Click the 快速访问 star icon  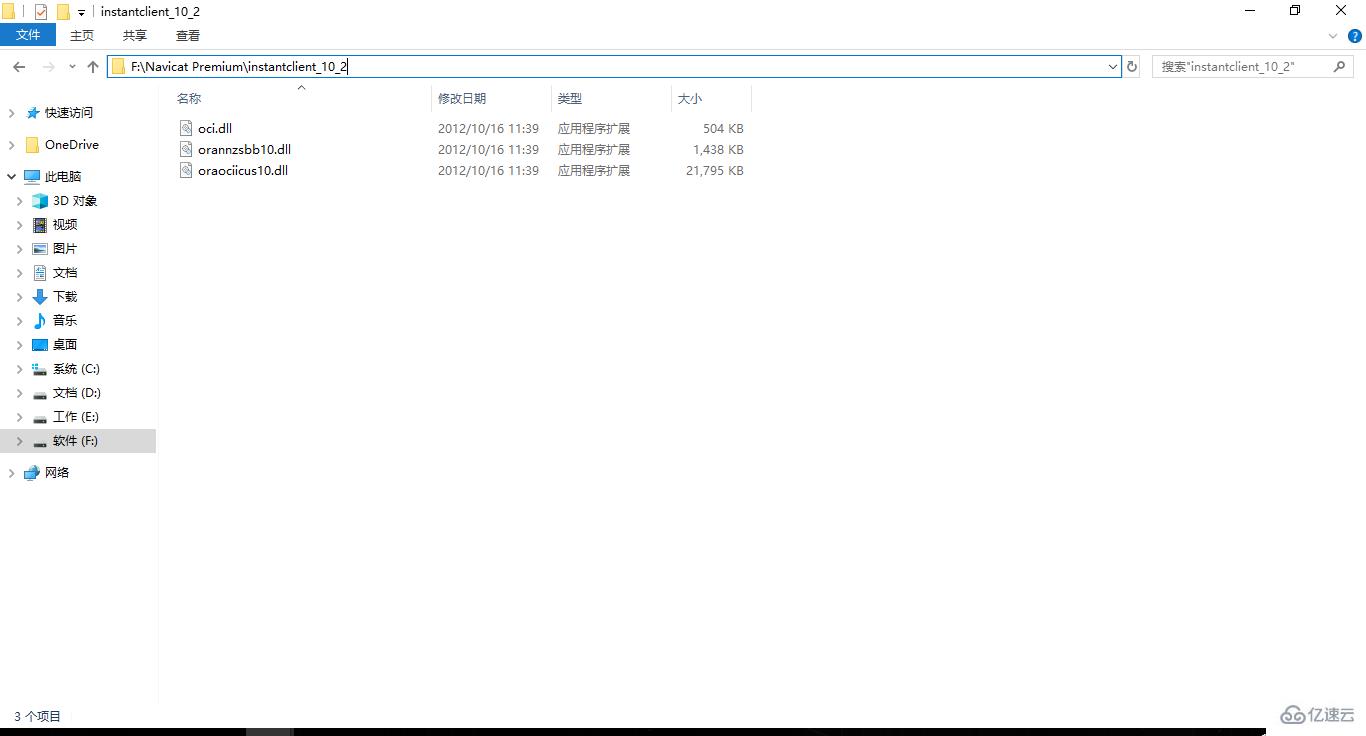coord(33,113)
